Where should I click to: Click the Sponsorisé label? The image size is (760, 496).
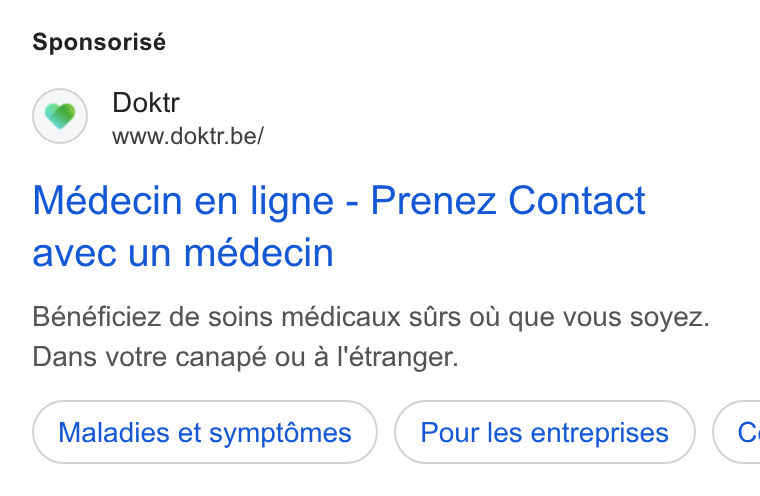coord(99,42)
